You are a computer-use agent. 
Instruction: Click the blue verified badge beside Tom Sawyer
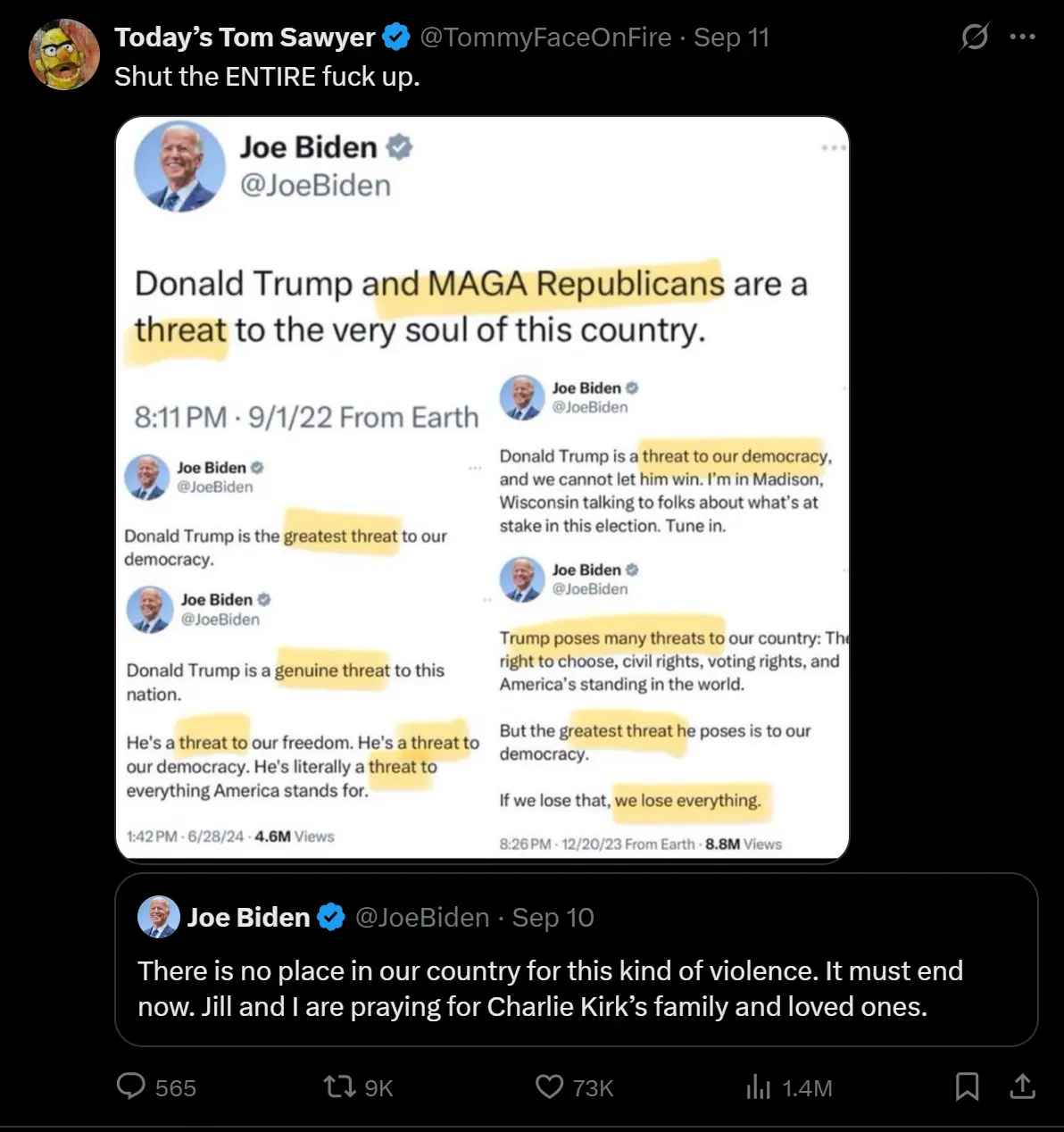point(396,37)
